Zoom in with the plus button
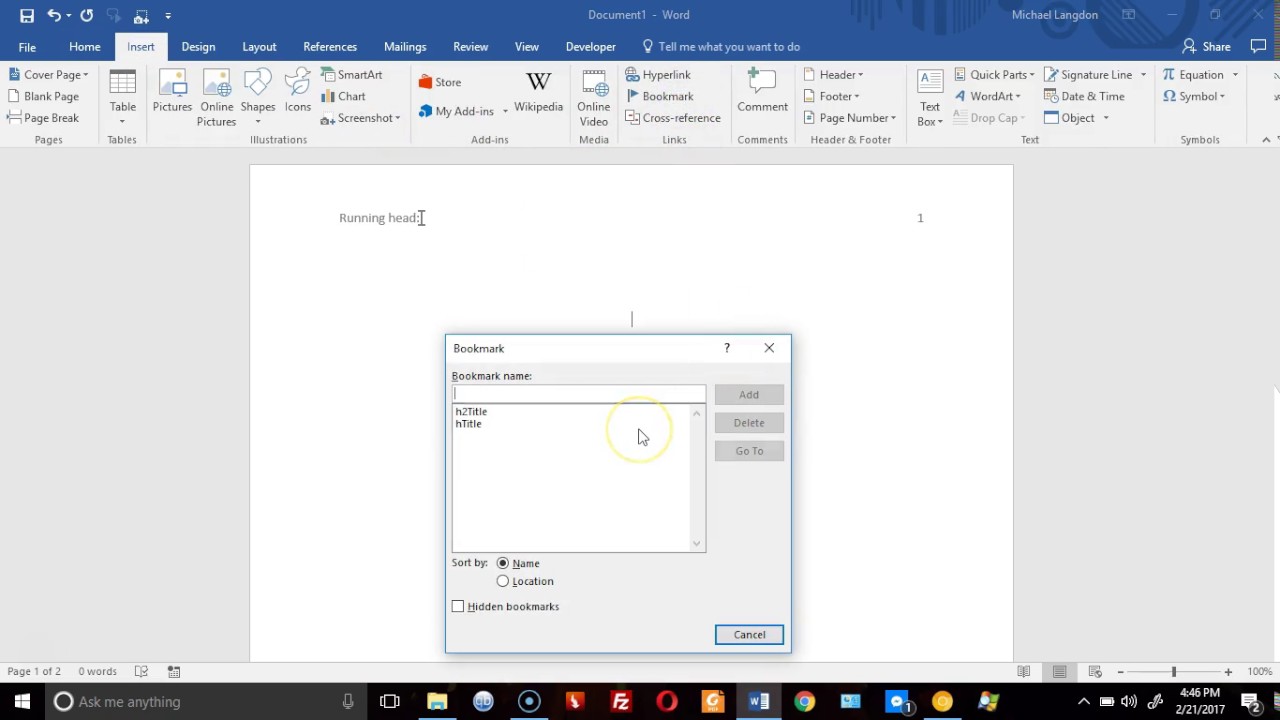The height and width of the screenshot is (720, 1280). click(x=1228, y=672)
